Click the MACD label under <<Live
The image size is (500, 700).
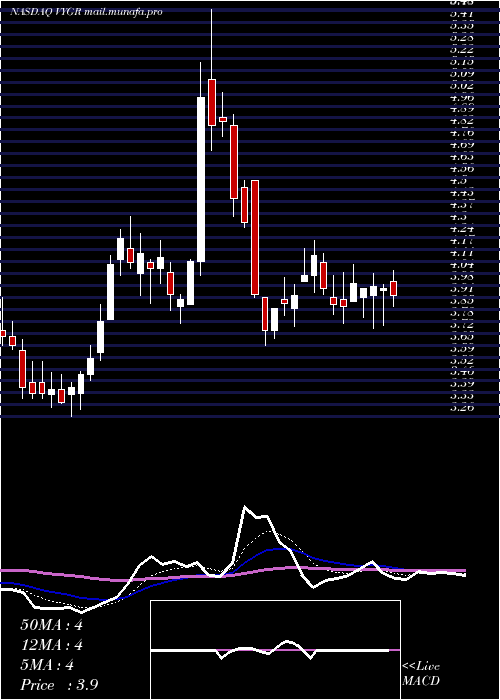(x=421, y=681)
